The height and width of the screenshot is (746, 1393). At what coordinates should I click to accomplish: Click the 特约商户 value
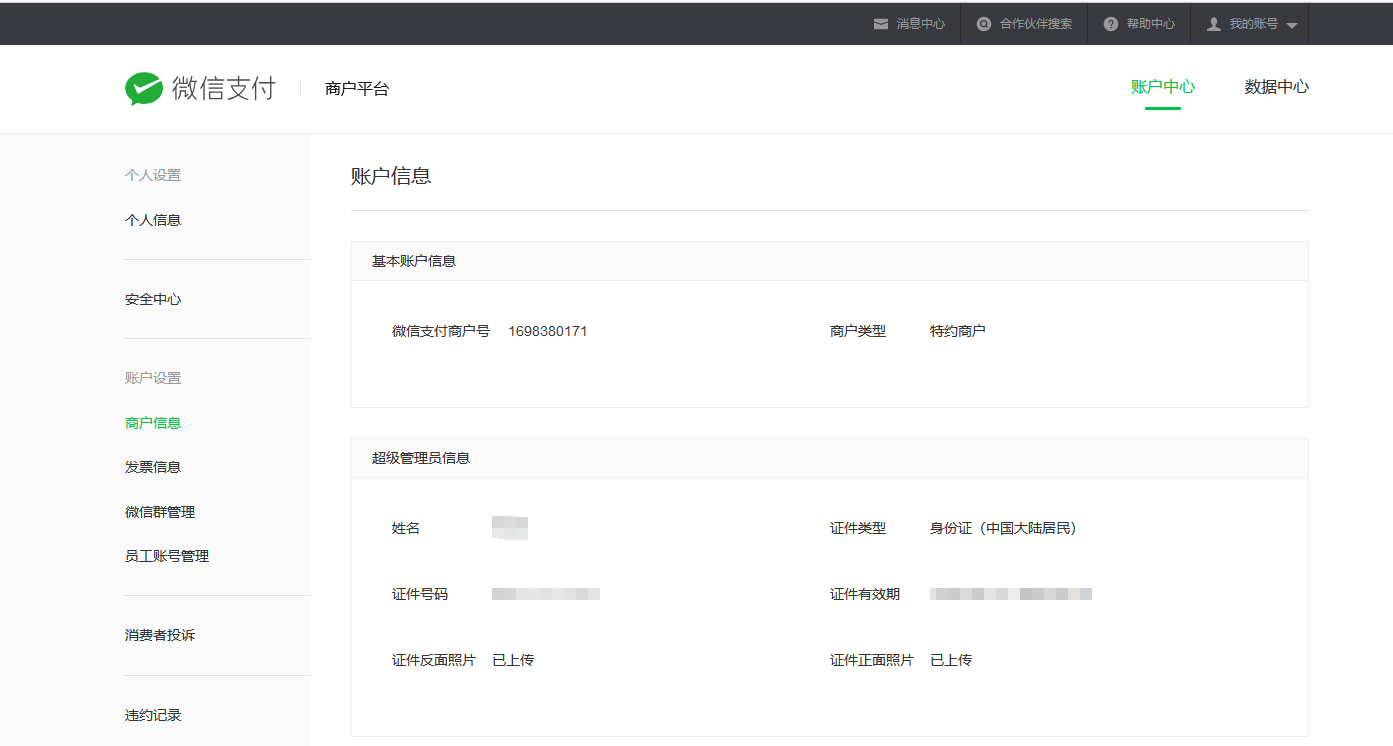click(x=958, y=331)
